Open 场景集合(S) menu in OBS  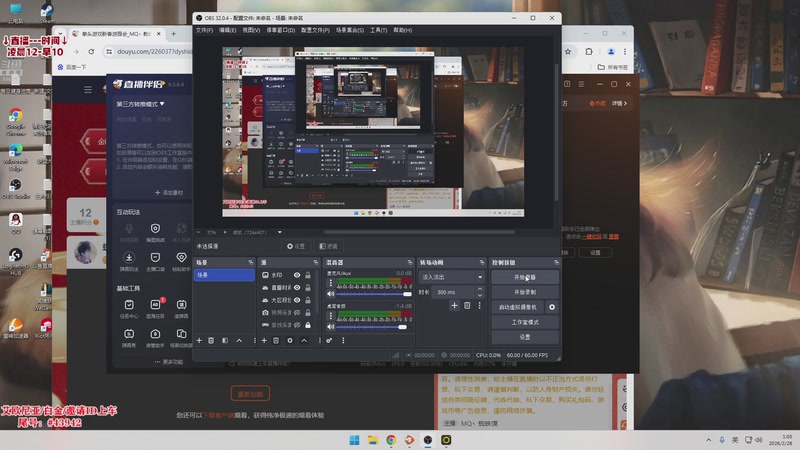pyautogui.click(x=350, y=30)
